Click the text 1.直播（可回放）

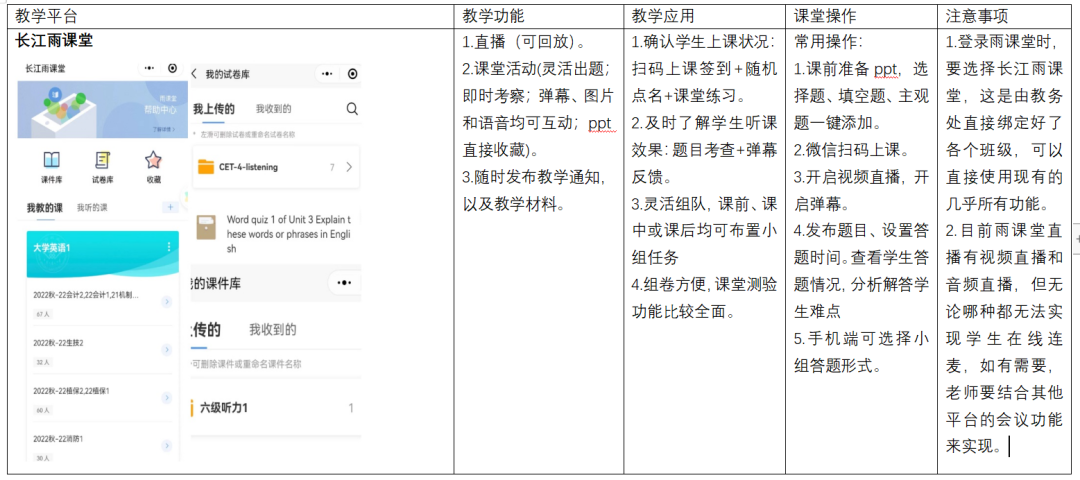tap(524, 42)
